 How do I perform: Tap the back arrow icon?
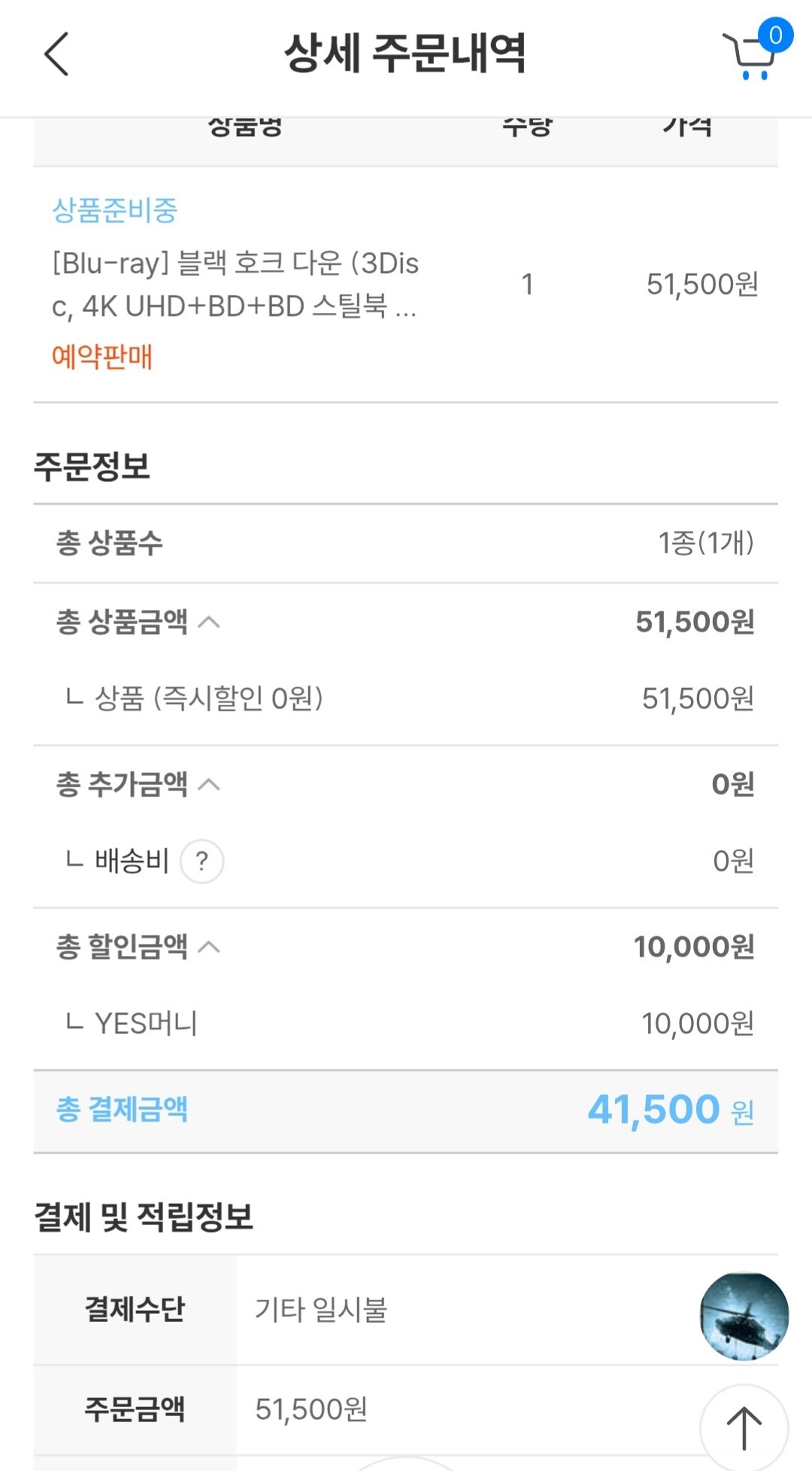[56, 54]
